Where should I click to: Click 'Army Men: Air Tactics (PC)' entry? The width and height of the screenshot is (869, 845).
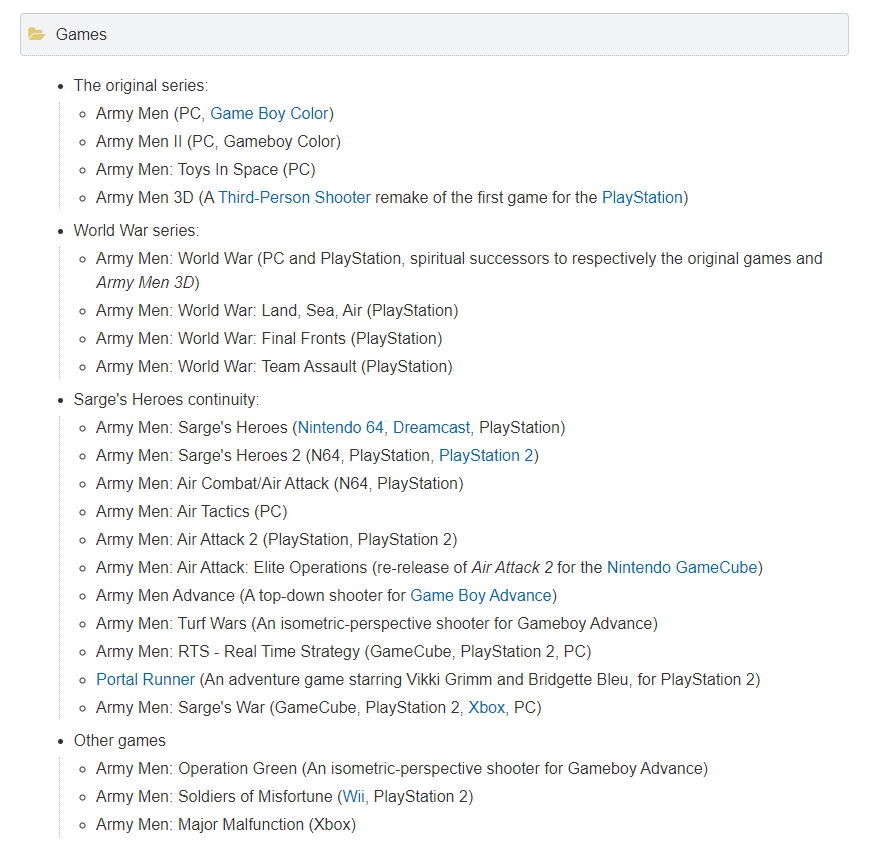pos(192,511)
